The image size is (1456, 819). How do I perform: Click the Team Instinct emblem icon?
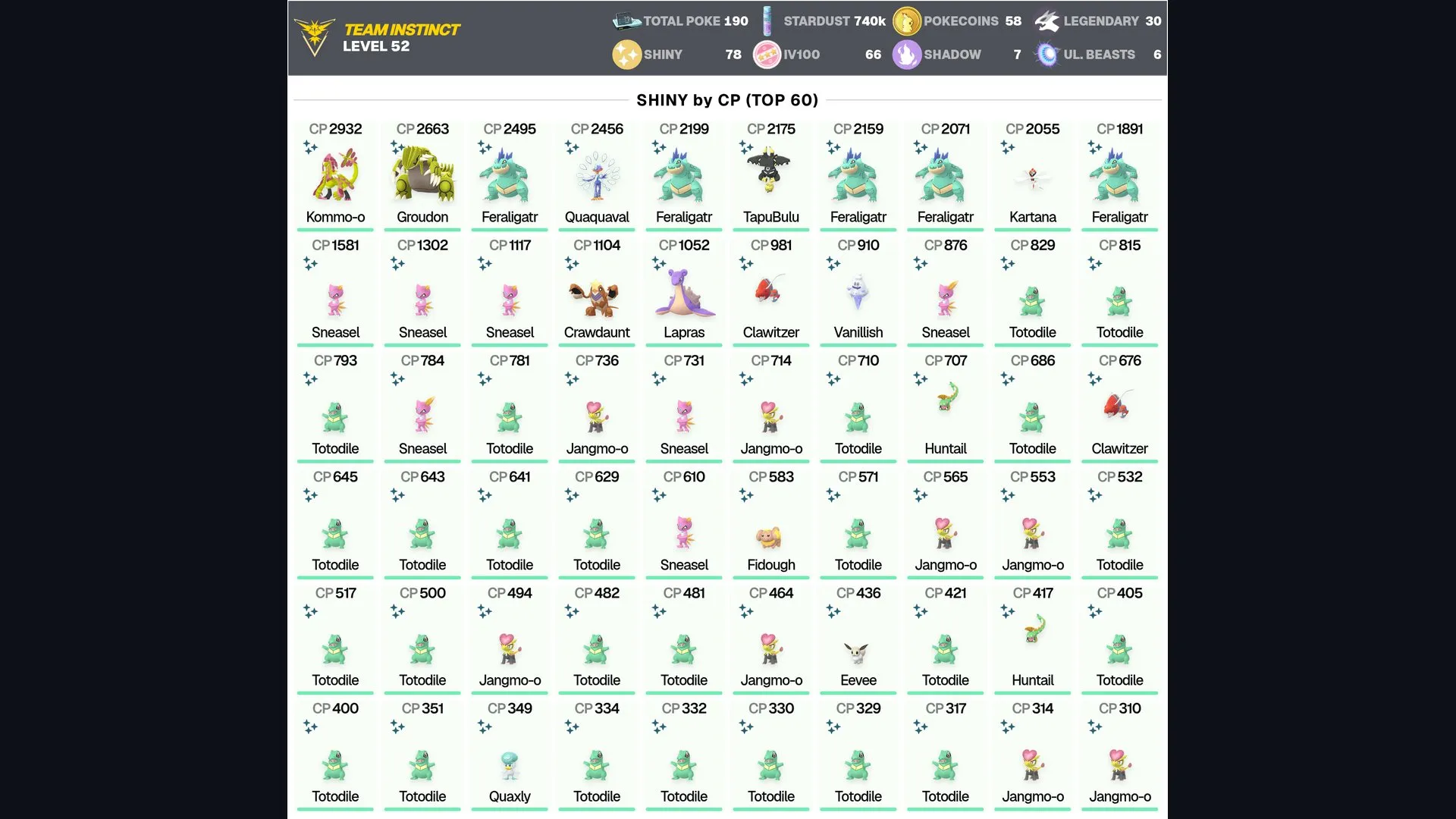314,37
